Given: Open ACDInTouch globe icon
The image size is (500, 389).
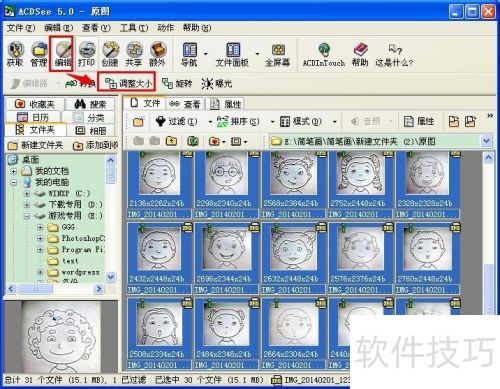Looking at the screenshot, I should click(323, 54).
